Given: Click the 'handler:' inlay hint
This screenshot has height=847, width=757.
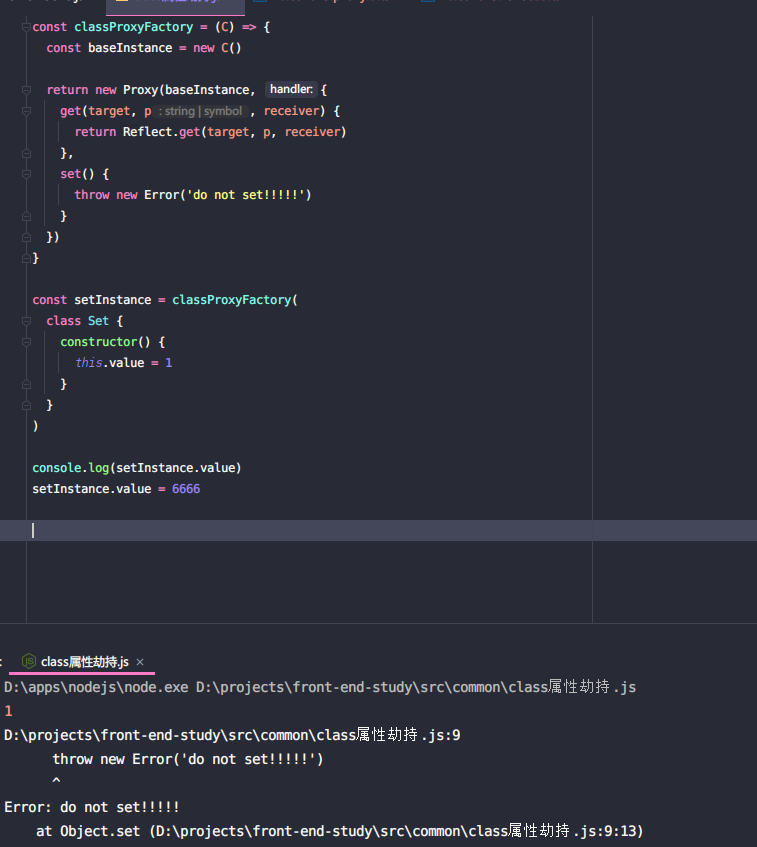Looking at the screenshot, I should [291, 89].
